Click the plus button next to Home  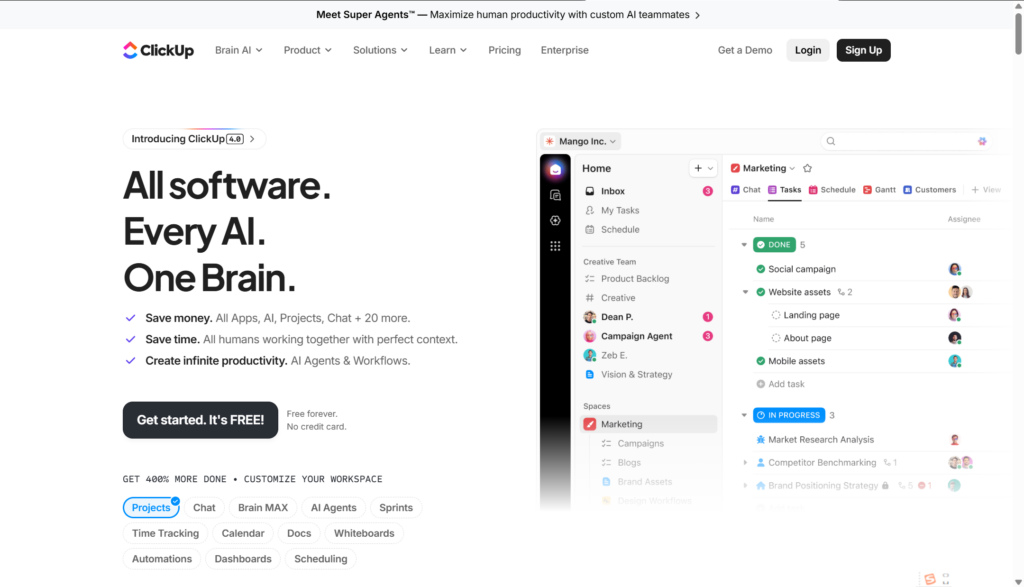tap(698, 168)
